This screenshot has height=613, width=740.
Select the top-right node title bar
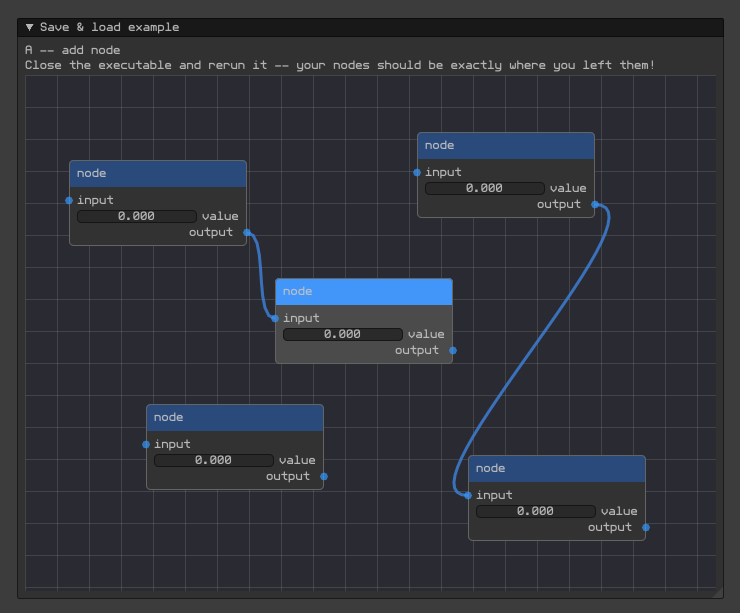click(506, 146)
